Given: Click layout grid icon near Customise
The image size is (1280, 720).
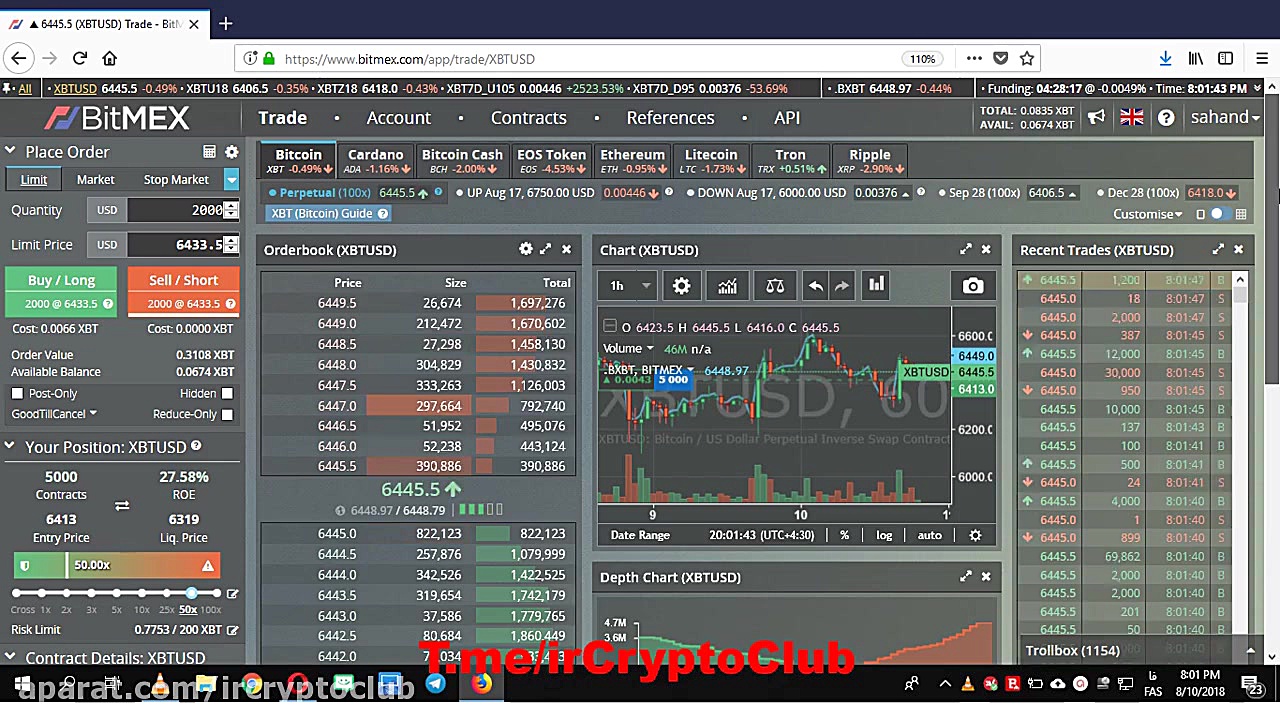Looking at the screenshot, I should point(1241,214).
